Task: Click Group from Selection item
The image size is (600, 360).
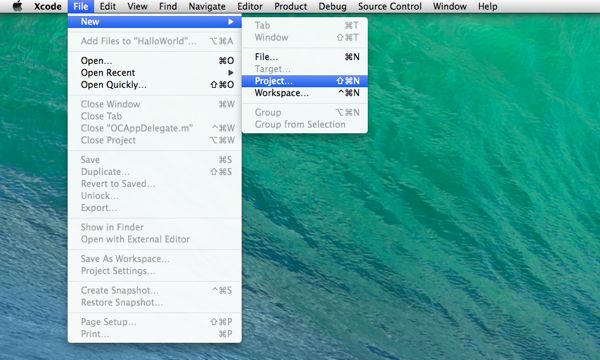Action: 305,124
